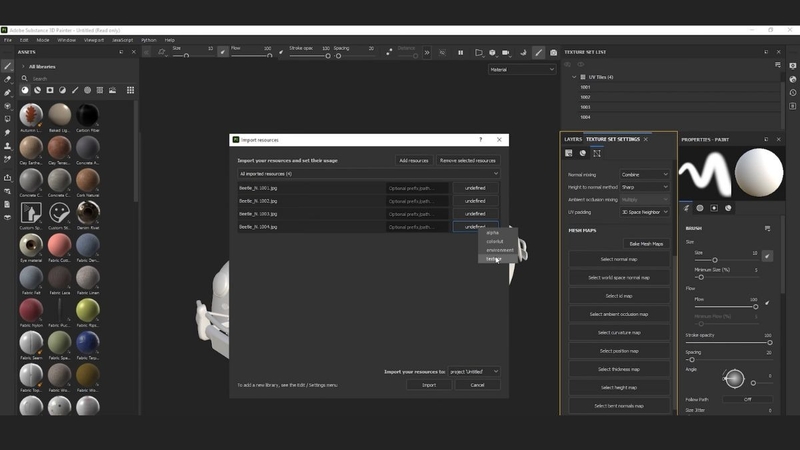
Task: Choose environment in usage dropdown list
Action: coord(498,250)
